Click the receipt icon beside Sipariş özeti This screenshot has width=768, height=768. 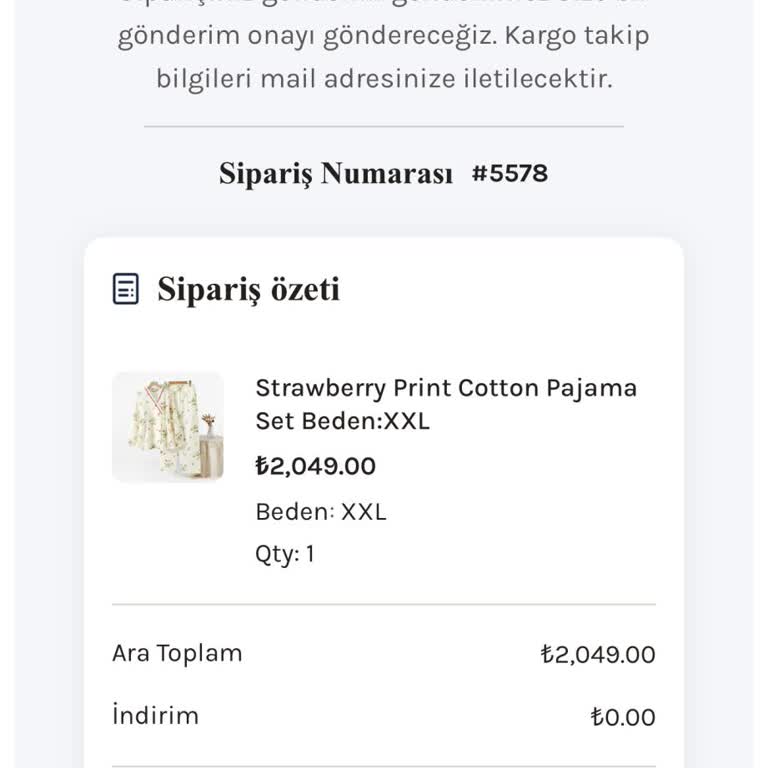coord(126,290)
